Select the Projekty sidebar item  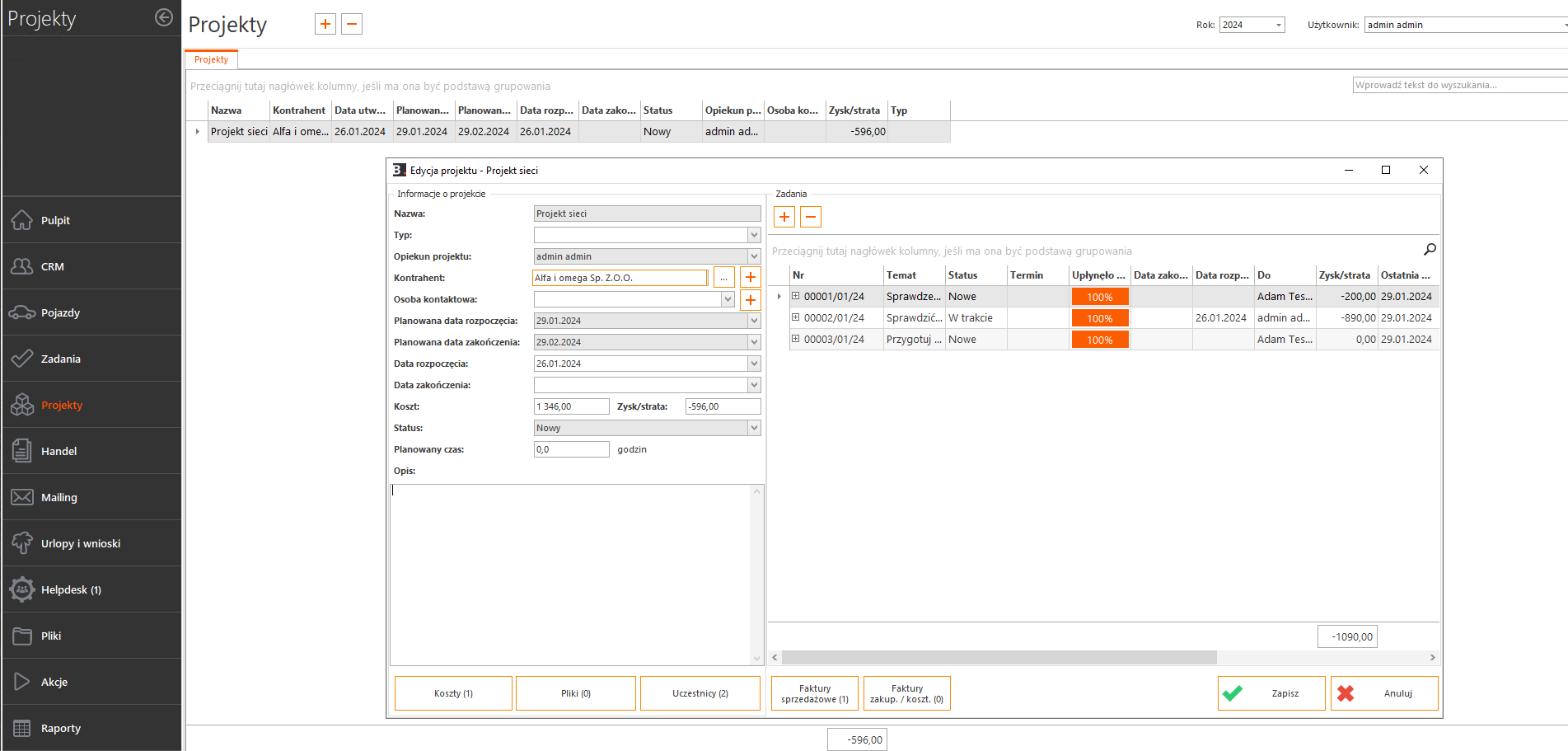coord(91,405)
